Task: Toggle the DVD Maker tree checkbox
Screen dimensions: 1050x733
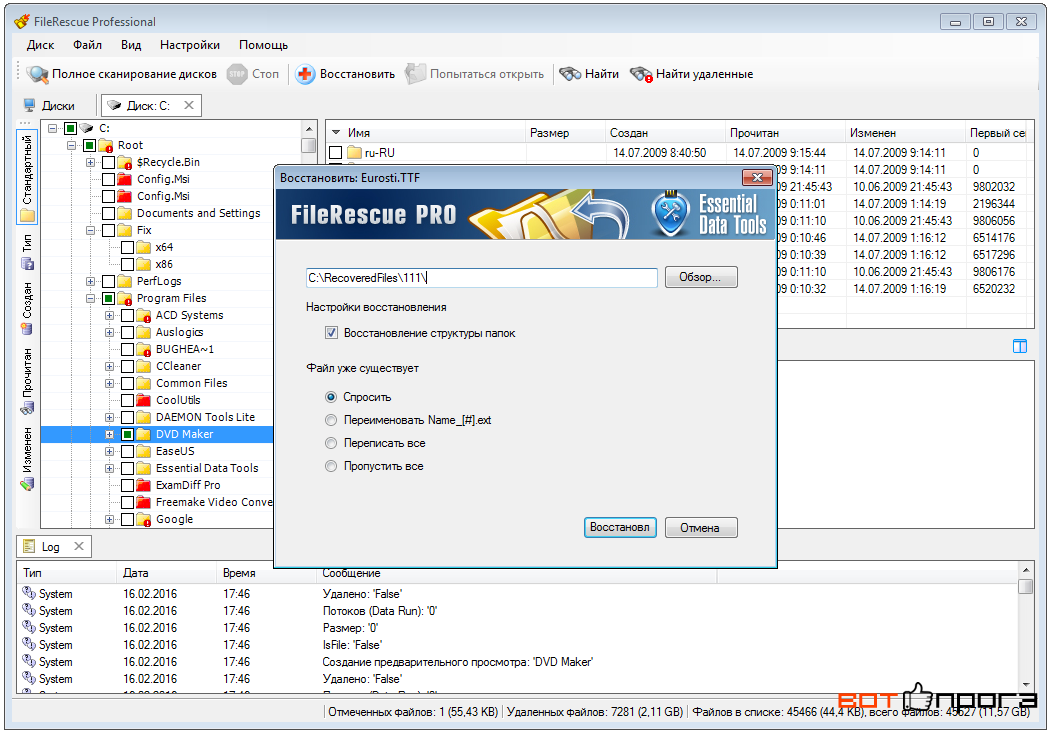Action: 127,434
